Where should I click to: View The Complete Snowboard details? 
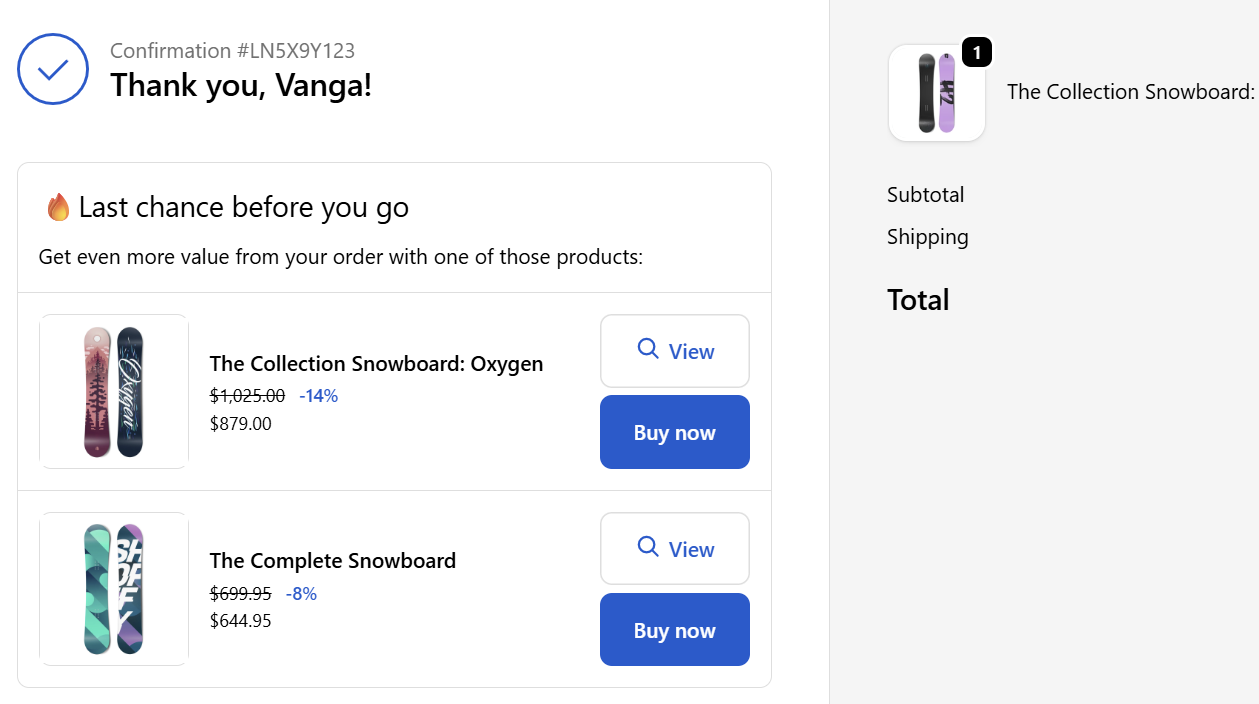(x=674, y=549)
